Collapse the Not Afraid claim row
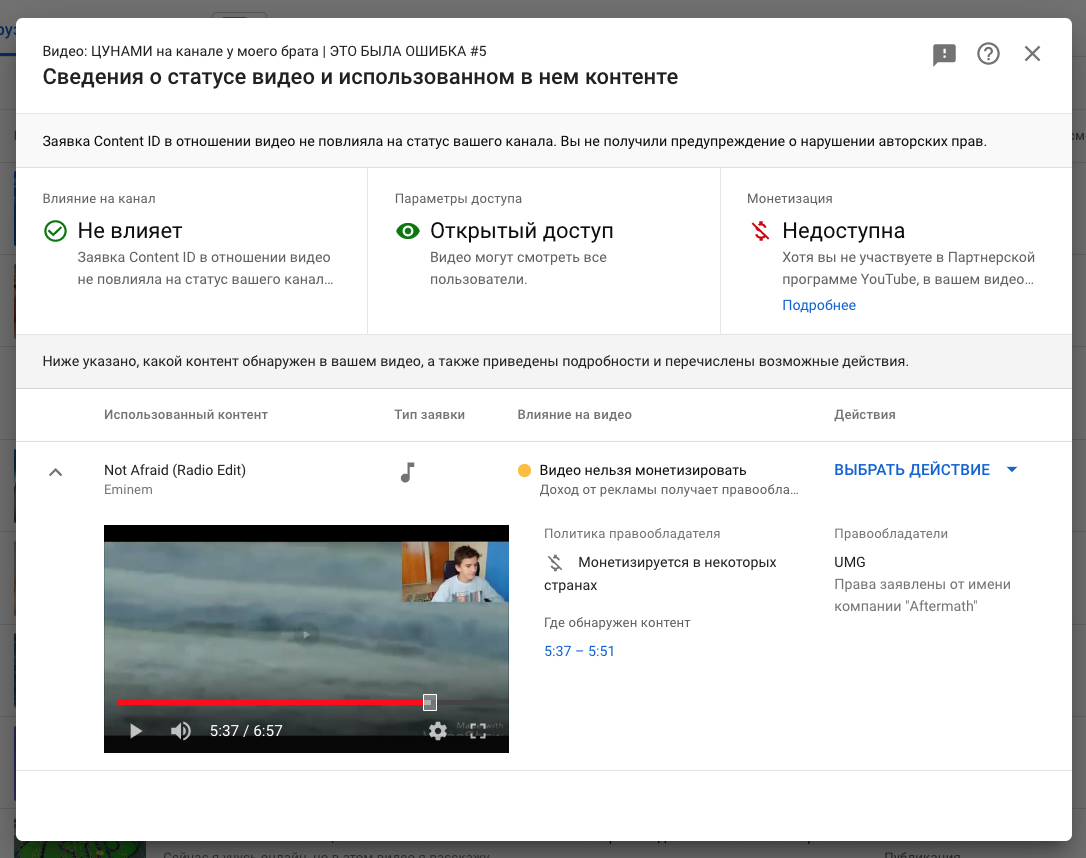This screenshot has width=1086, height=858. point(55,472)
